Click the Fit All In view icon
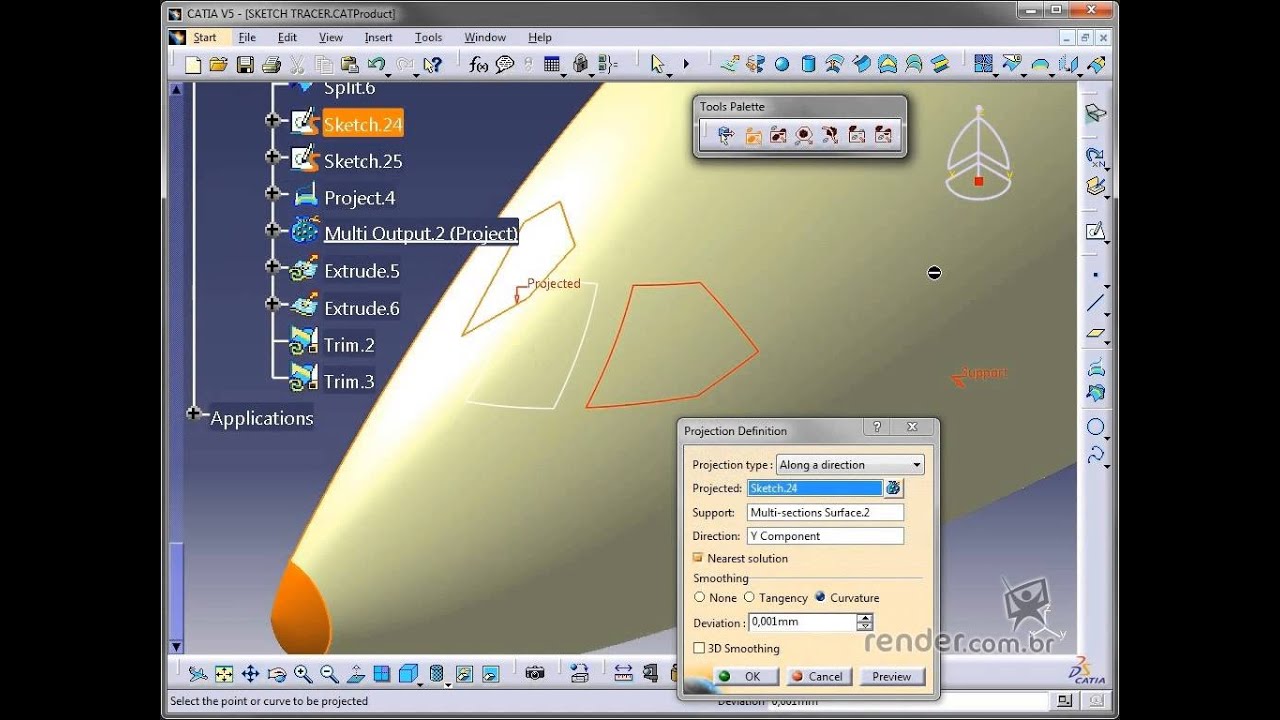The width and height of the screenshot is (1280, 720). pos(224,674)
